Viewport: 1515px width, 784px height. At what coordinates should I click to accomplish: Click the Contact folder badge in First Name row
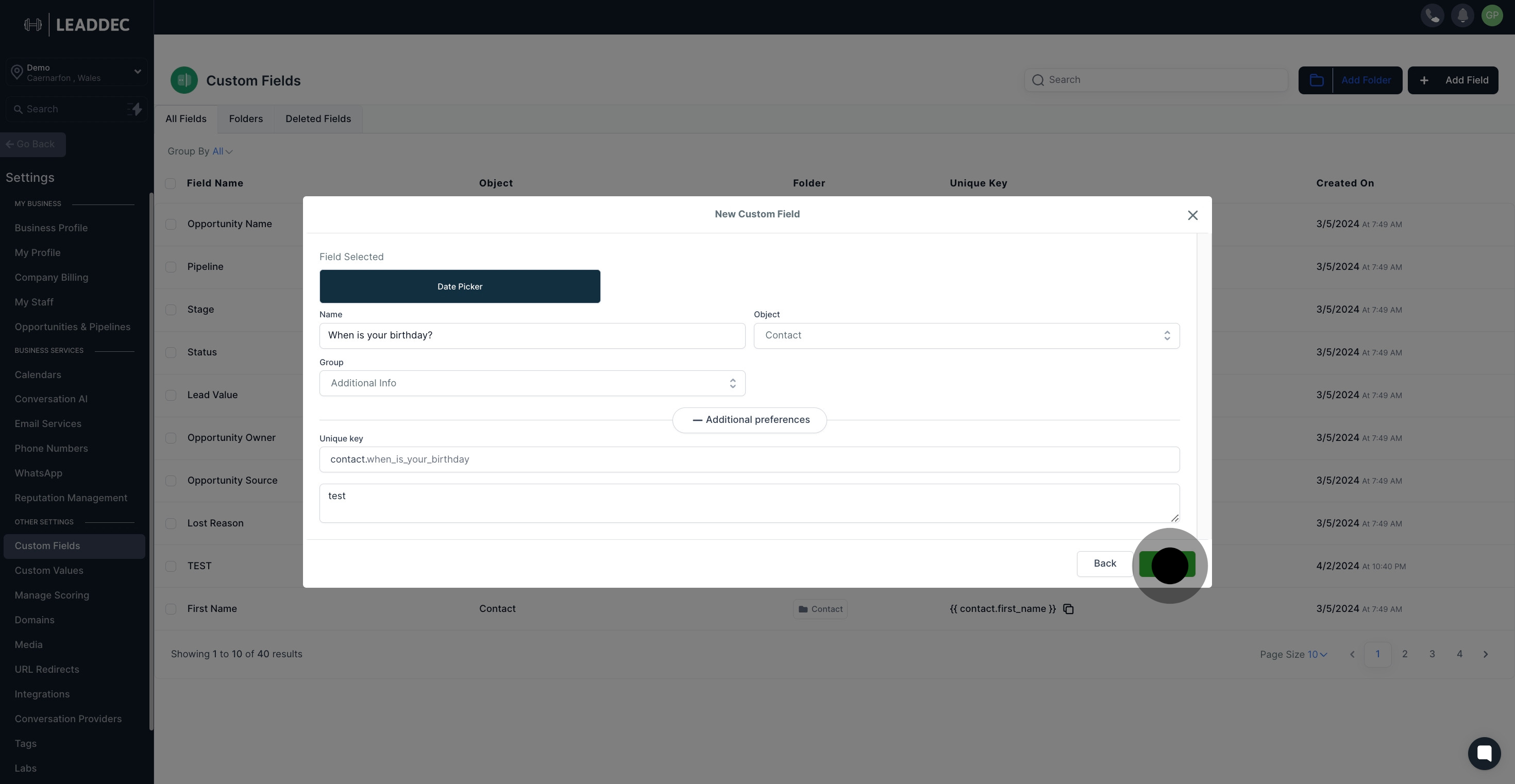[820, 609]
